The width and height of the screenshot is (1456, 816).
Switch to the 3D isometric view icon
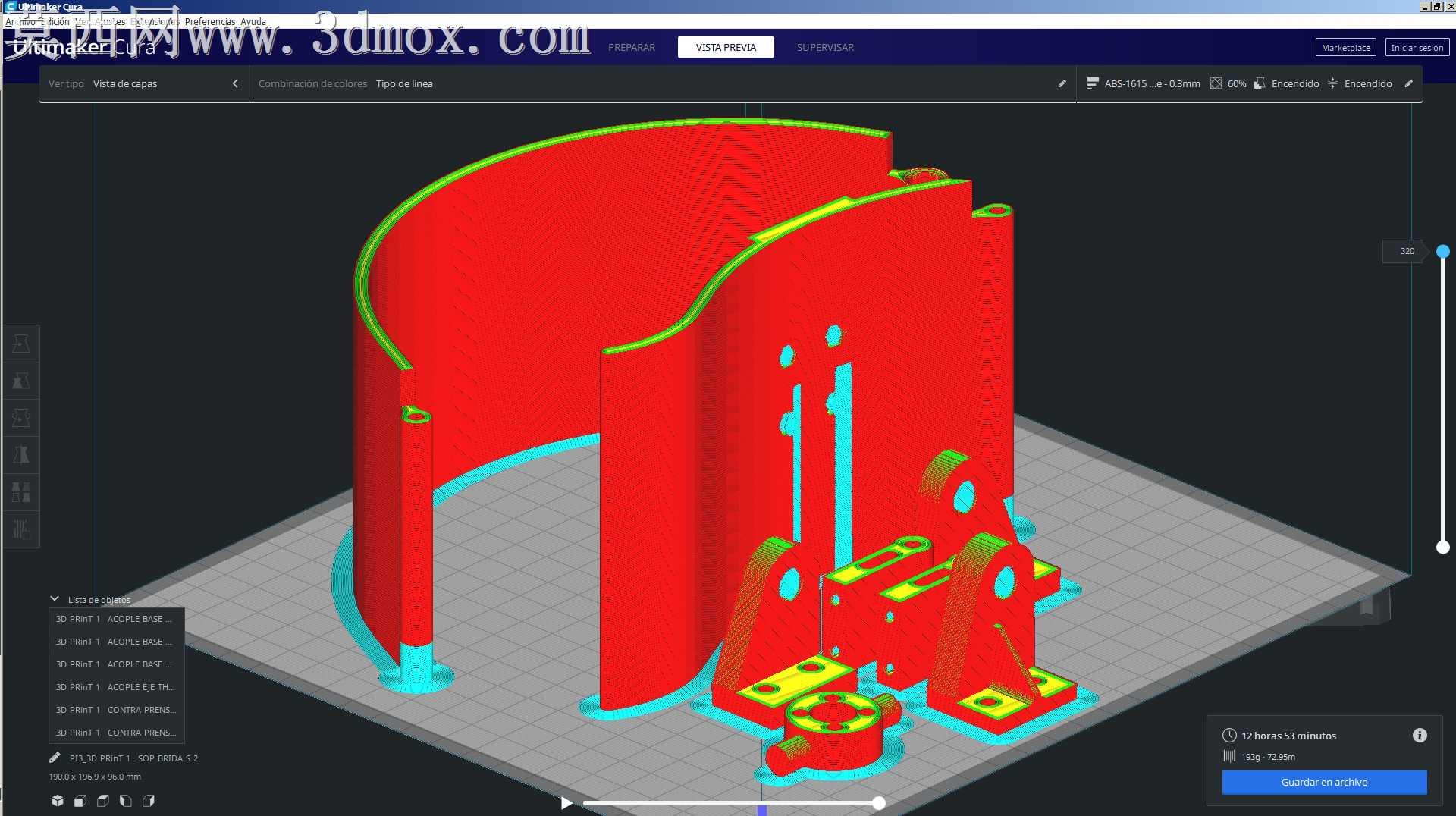tap(58, 801)
